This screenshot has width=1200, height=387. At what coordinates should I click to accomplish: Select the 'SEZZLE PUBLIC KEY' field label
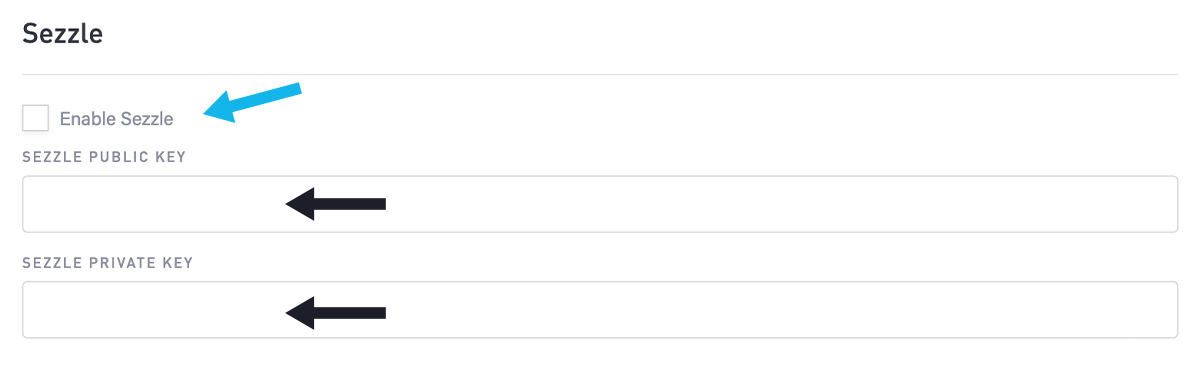104,158
